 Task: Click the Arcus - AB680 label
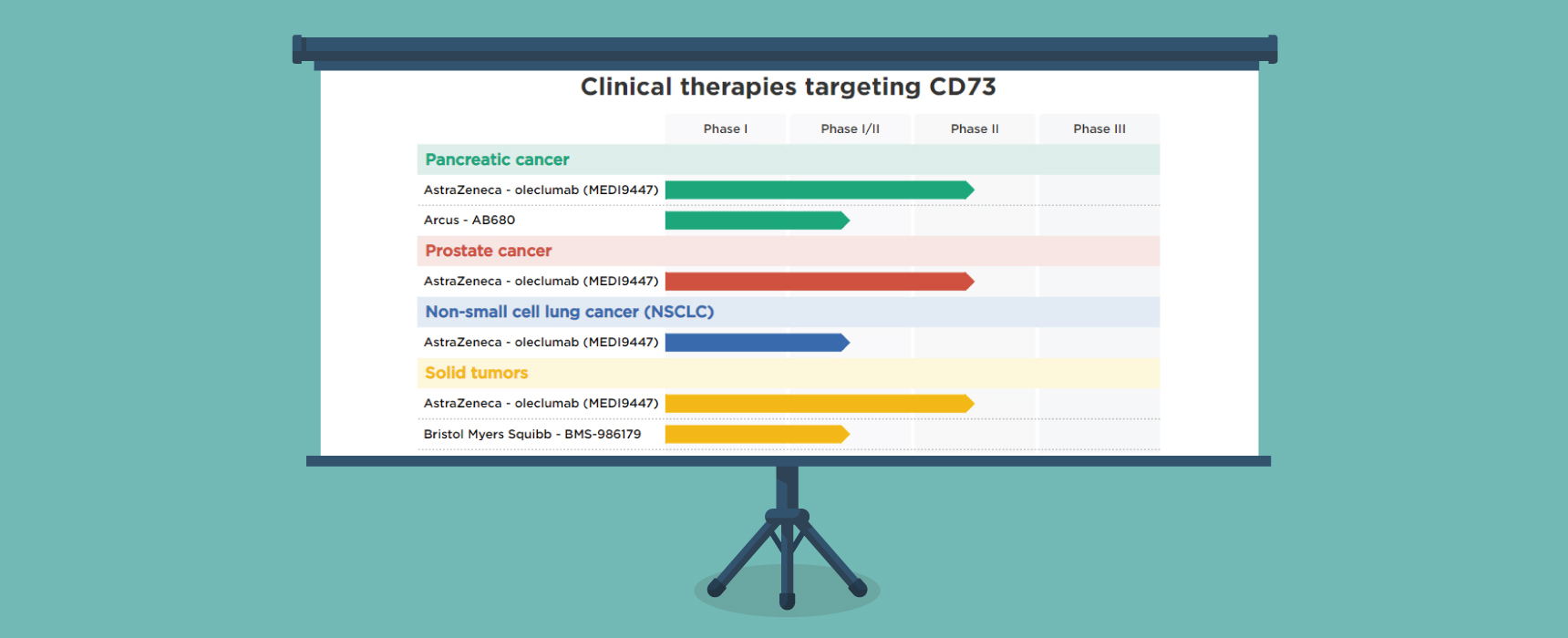point(469,221)
